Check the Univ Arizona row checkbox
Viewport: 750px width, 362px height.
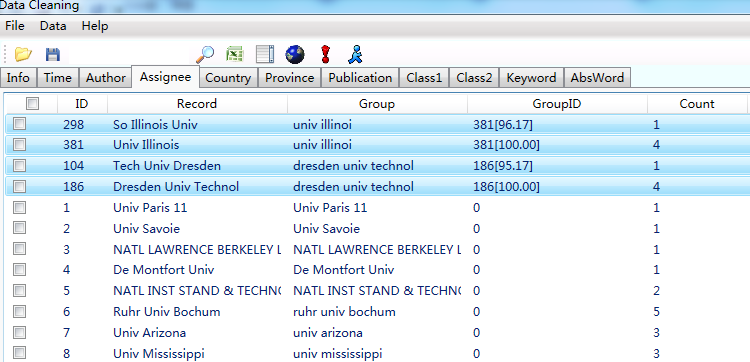[20, 332]
